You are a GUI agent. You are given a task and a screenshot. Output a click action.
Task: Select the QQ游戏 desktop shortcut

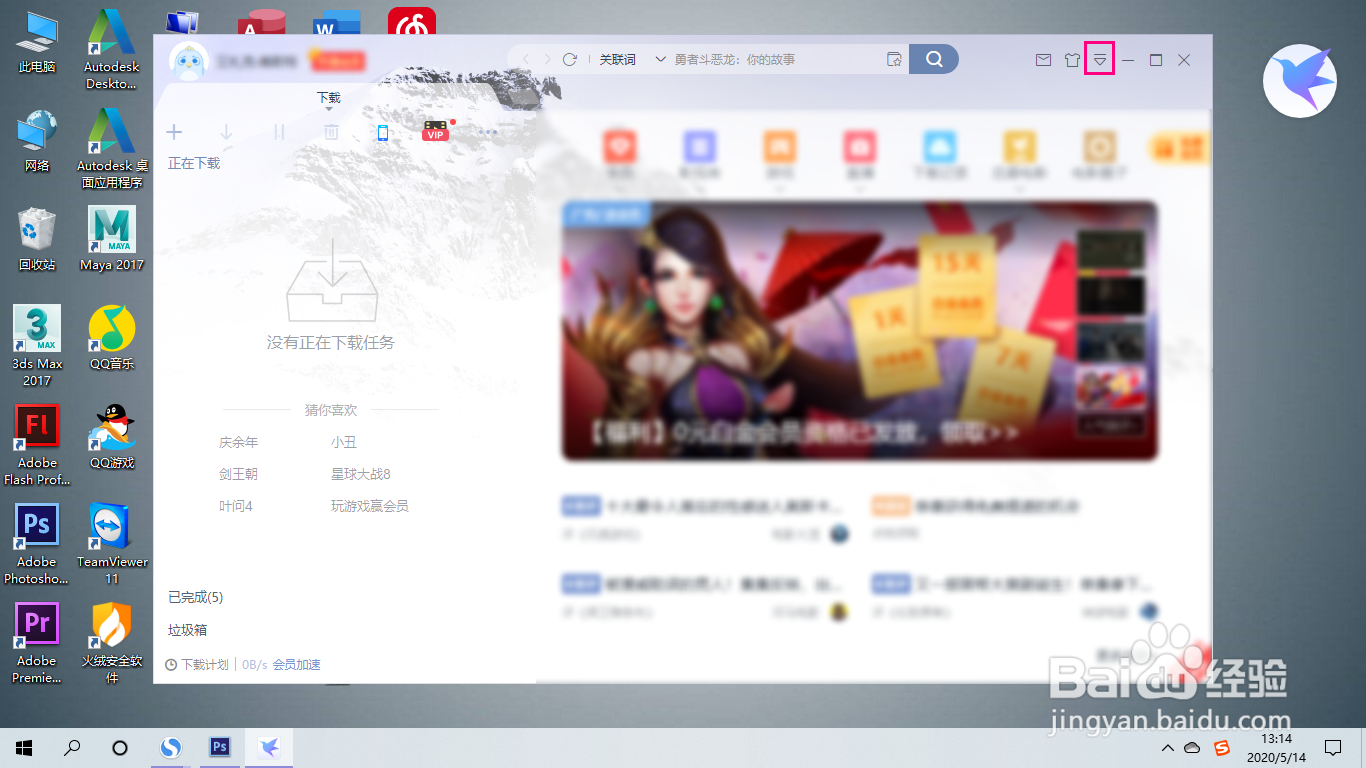click(112, 438)
